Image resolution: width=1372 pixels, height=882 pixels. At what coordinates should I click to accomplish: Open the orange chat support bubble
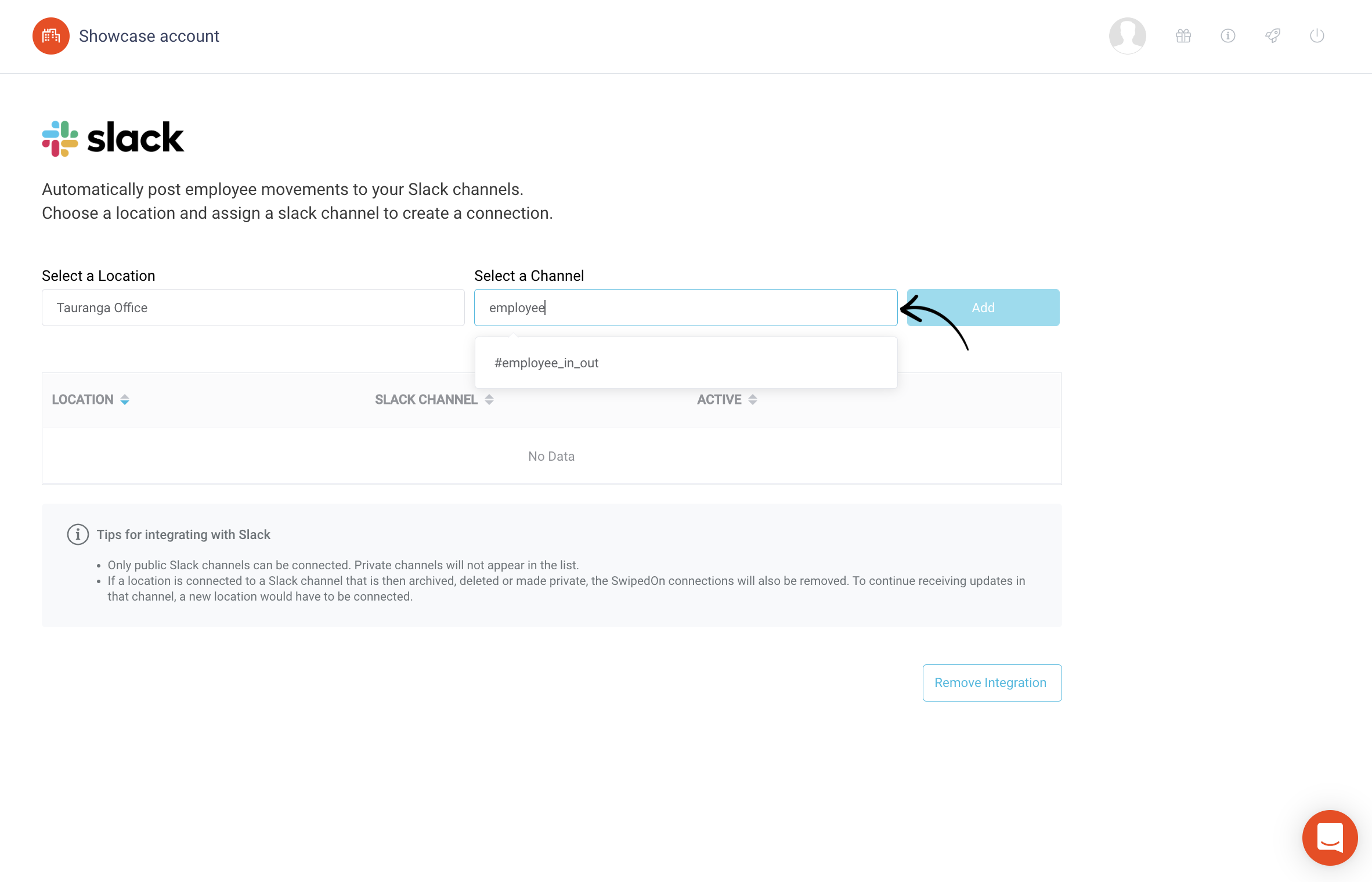tap(1330, 837)
